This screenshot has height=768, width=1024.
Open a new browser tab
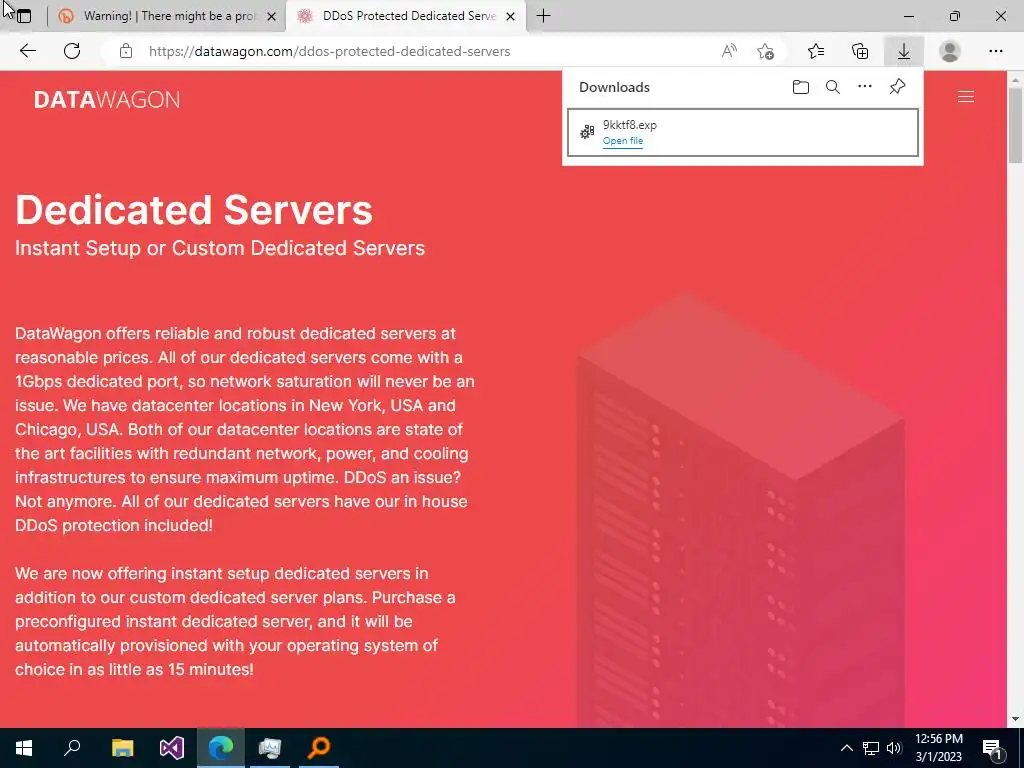(x=543, y=16)
